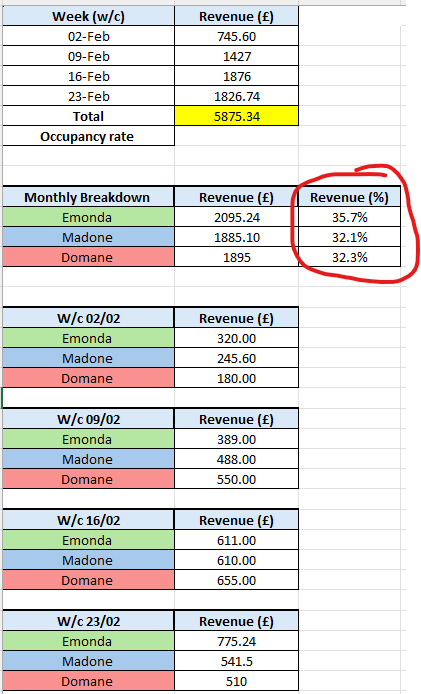This screenshot has width=421, height=694.
Task: Select the Monthly Breakdown header cell
Action: click(x=88, y=197)
